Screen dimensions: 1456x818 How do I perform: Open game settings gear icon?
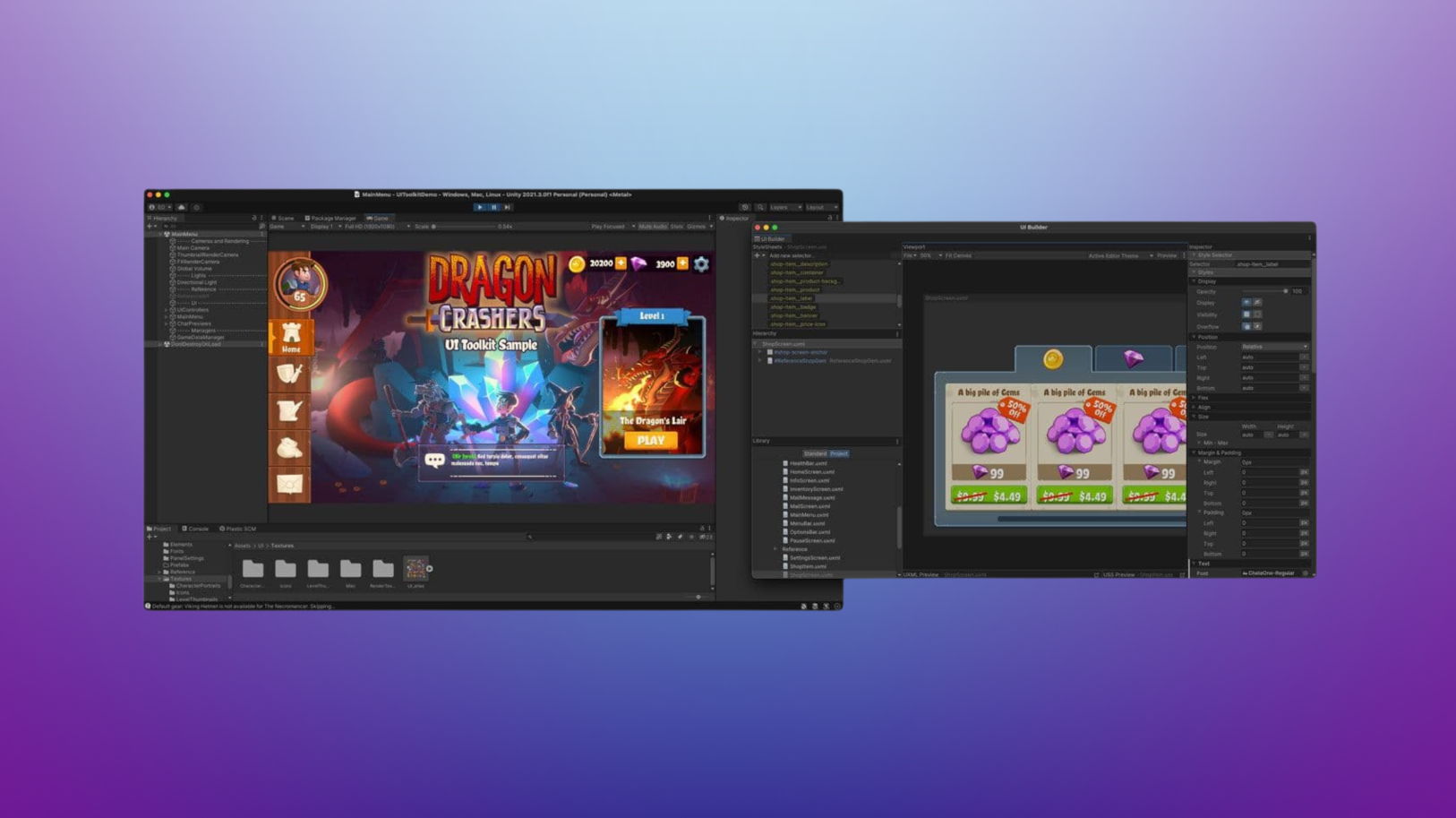[701, 263]
